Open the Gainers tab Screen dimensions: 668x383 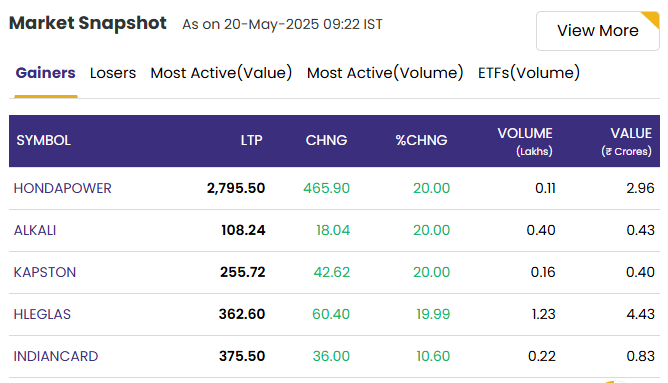(46, 73)
